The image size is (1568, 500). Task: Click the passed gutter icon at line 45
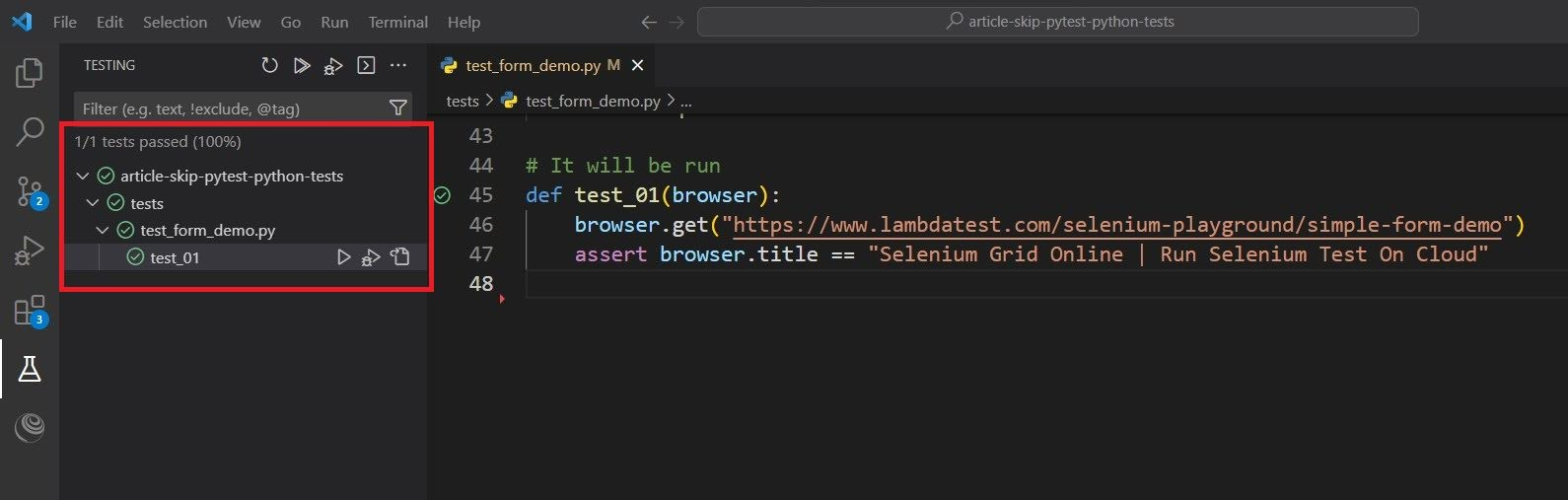coord(443,195)
